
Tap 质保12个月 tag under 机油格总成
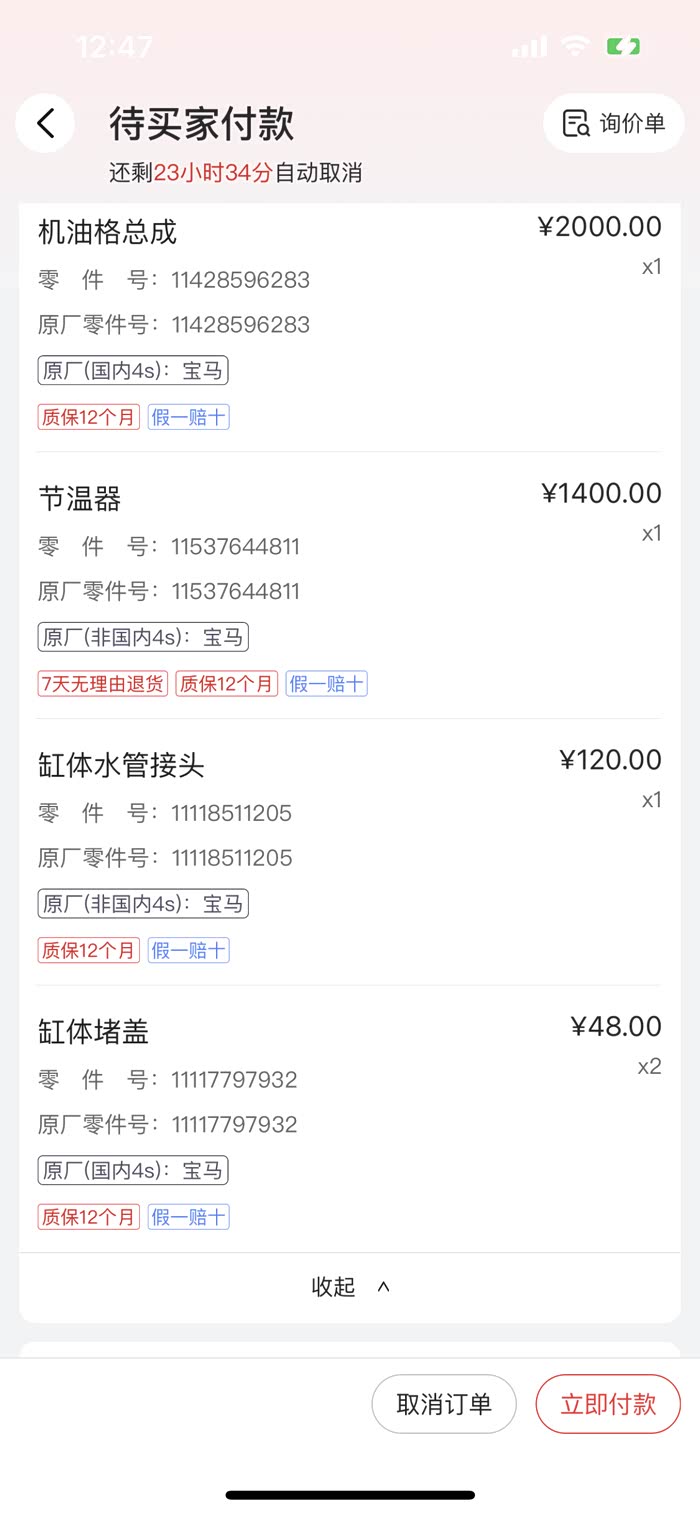[89, 417]
